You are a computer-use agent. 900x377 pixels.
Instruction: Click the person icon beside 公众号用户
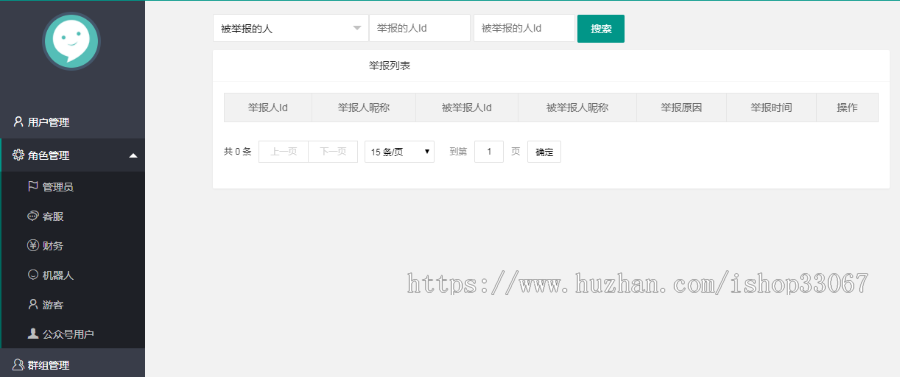tap(33, 333)
